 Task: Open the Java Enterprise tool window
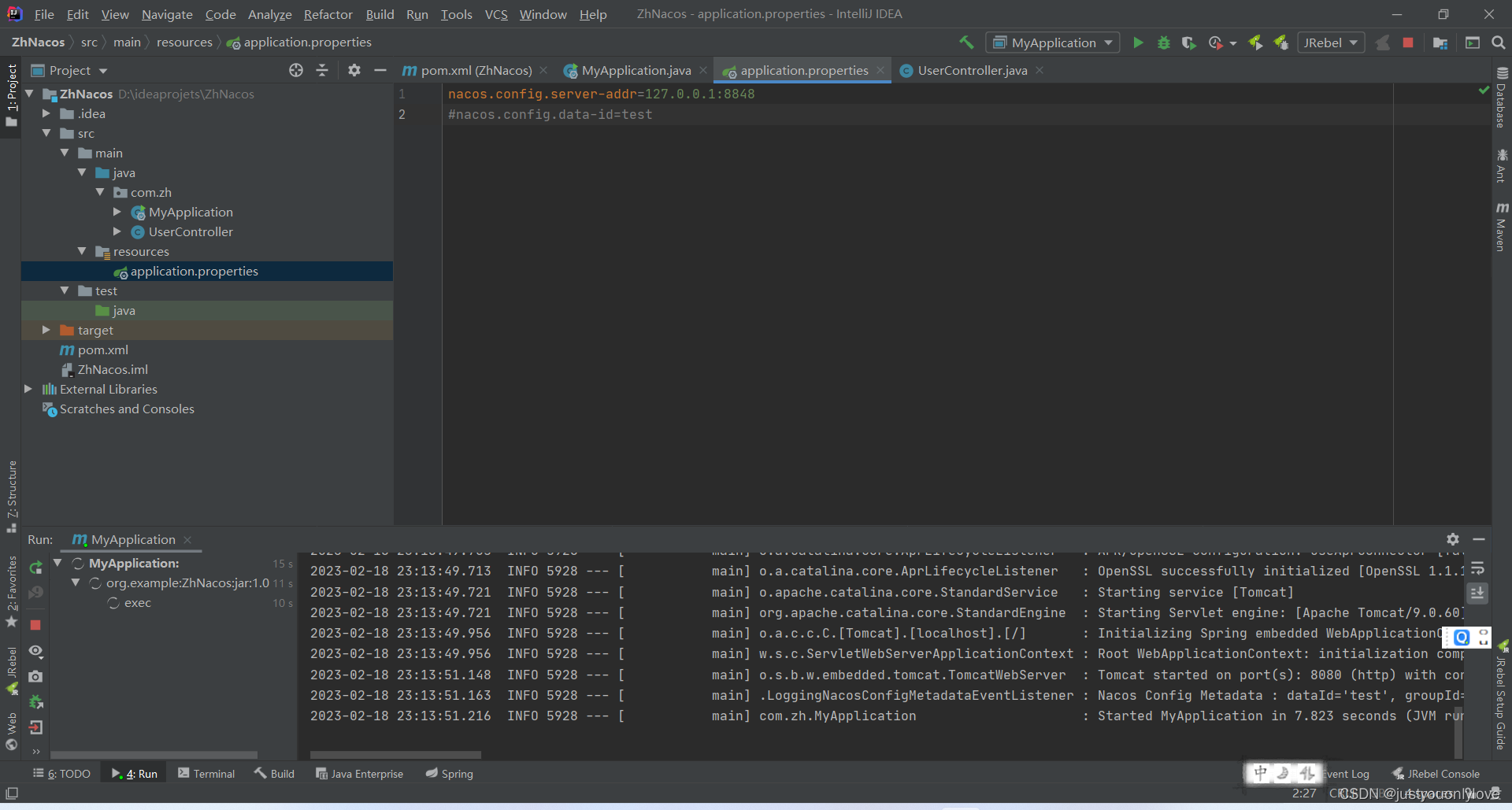[x=359, y=774]
